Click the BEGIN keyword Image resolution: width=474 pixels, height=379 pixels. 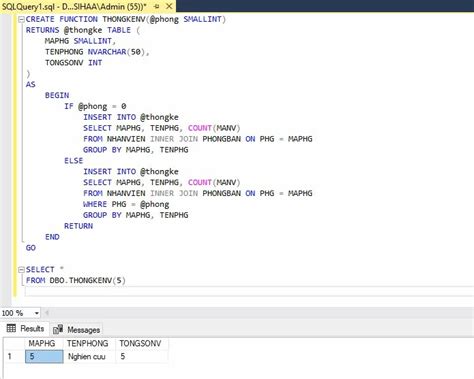tap(57, 95)
